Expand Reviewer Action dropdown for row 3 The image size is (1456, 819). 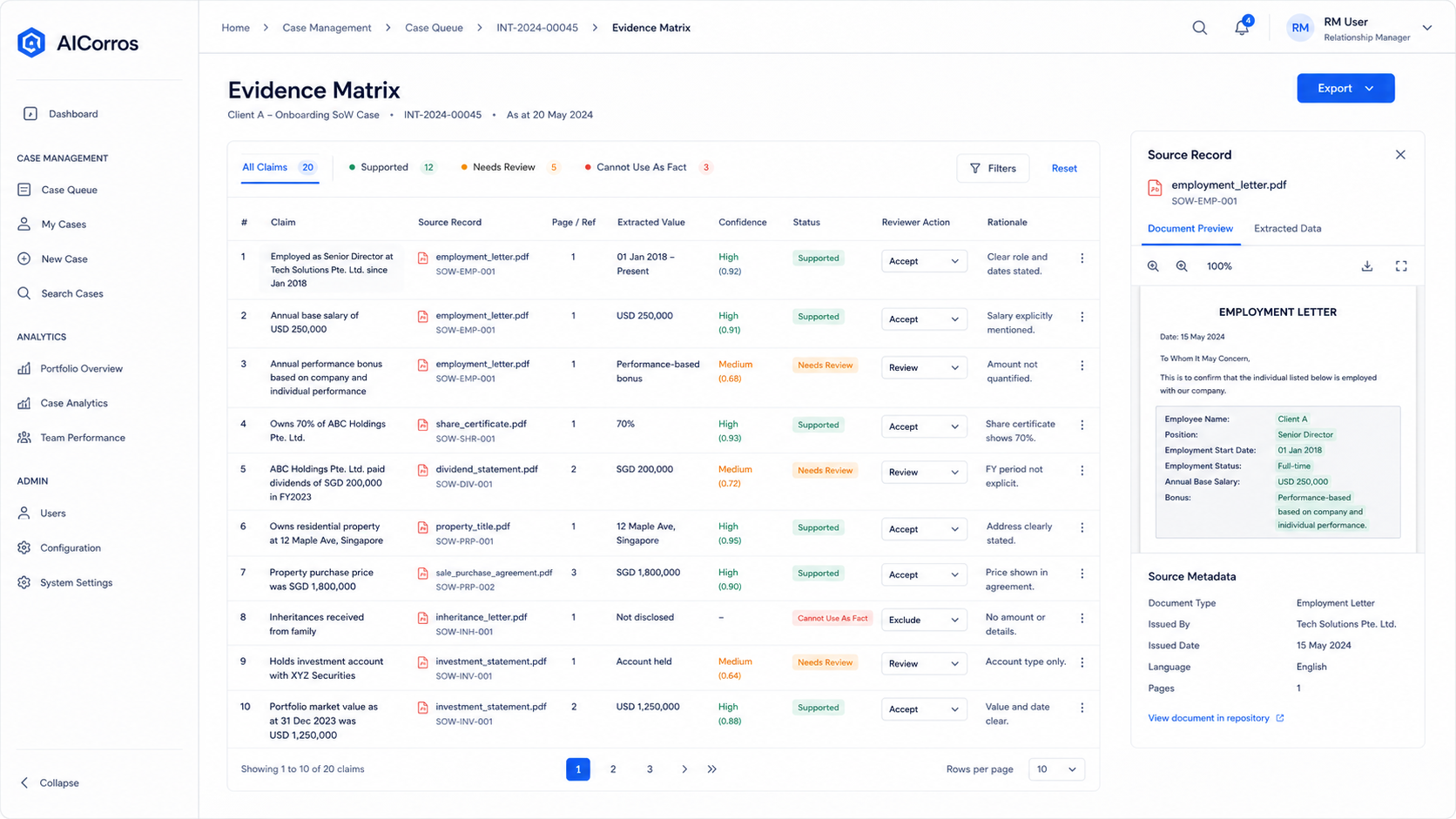point(923,368)
